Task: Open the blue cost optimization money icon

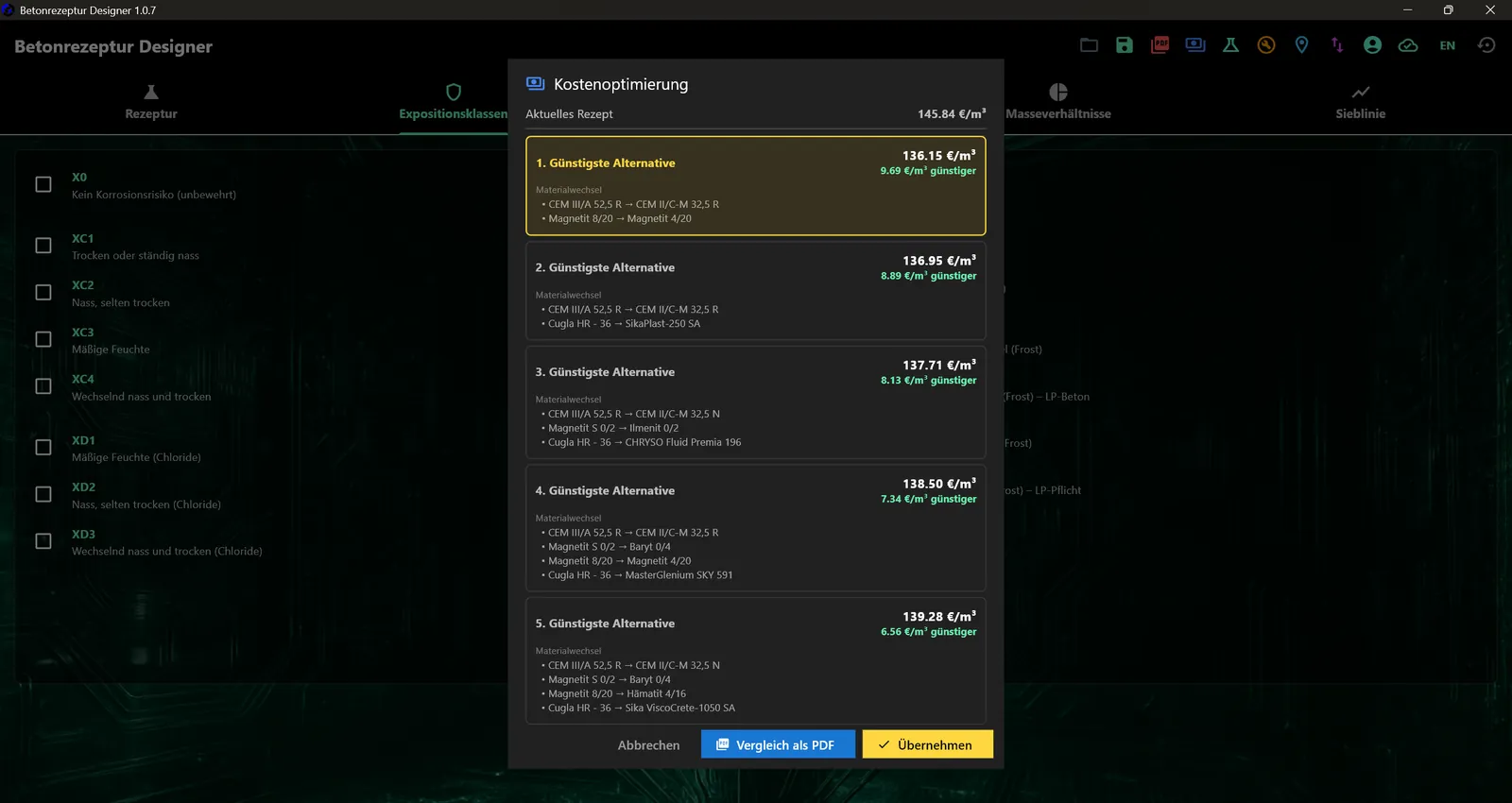Action: pyautogui.click(x=1195, y=45)
